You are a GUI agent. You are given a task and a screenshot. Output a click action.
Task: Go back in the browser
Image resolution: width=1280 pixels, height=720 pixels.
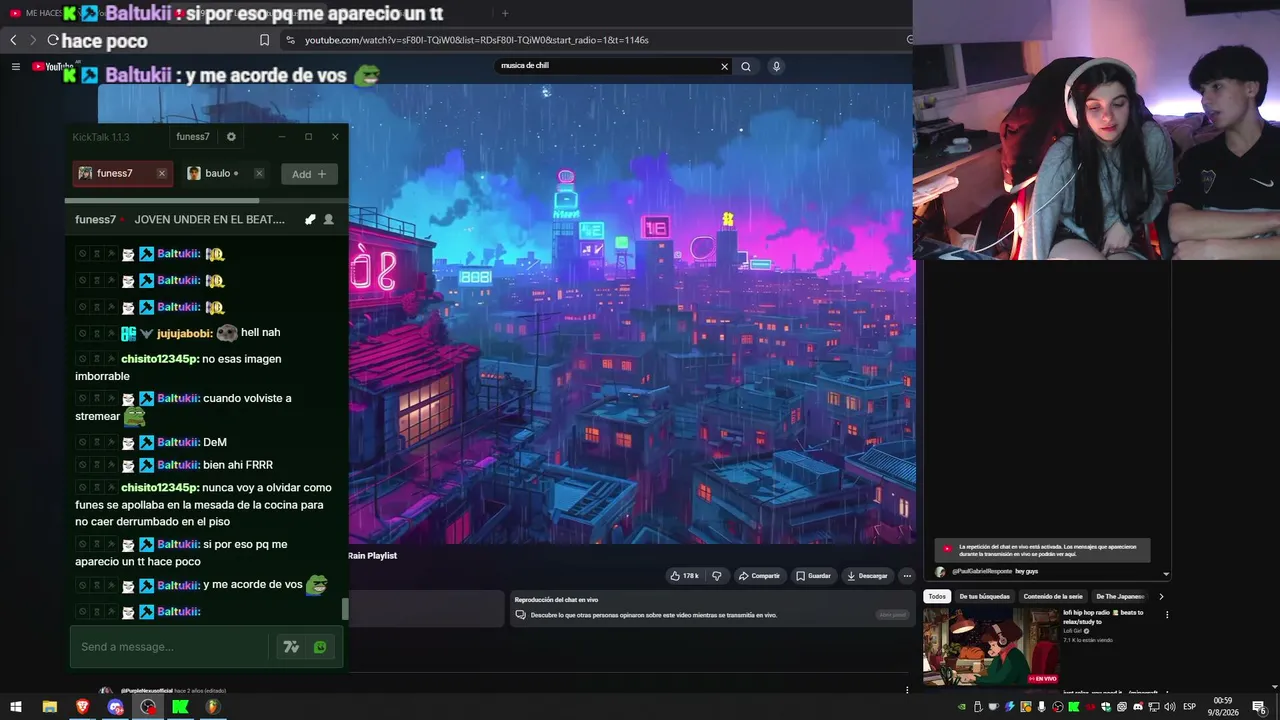pos(13,40)
